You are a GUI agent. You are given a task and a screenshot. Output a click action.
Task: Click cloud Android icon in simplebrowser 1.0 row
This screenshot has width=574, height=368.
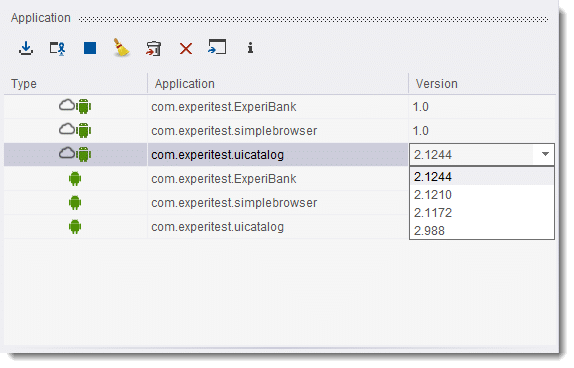(75, 130)
